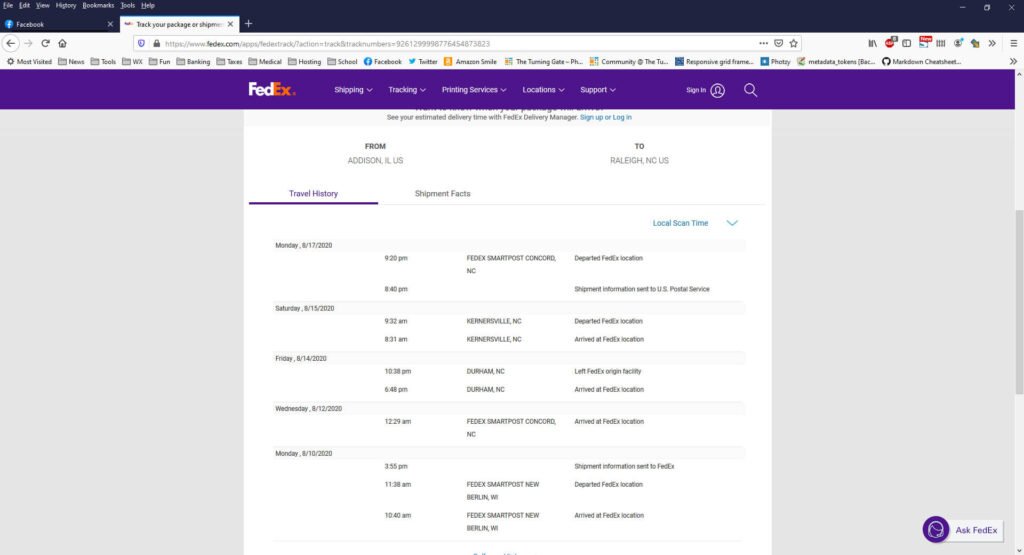Screen dimensions: 1024x555
Task: Open the Shipping navigation dropdown
Action: point(353,90)
